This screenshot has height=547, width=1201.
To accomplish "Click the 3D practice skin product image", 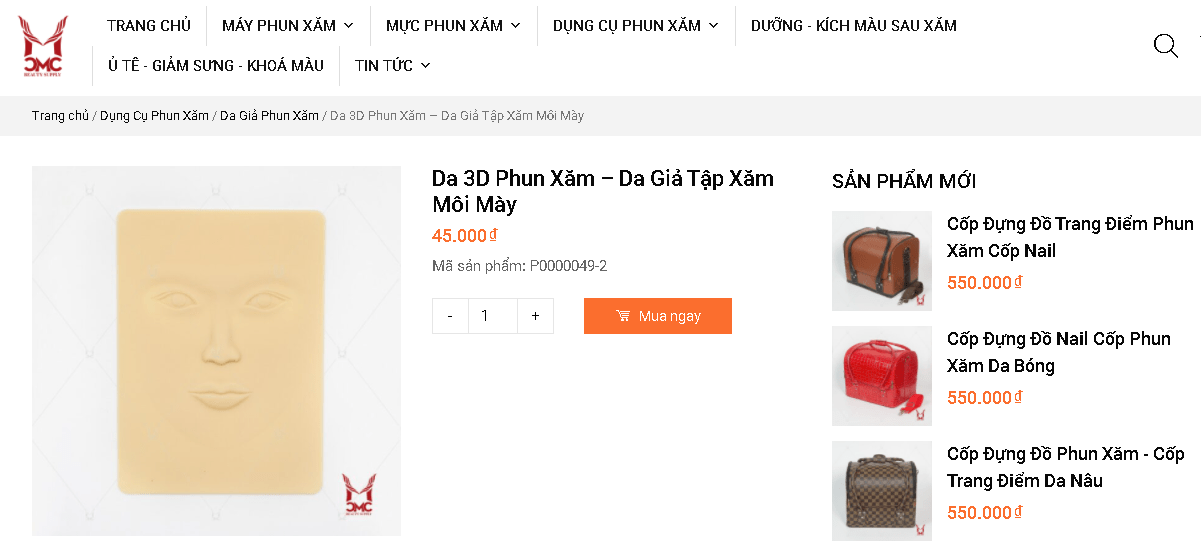I will click(x=216, y=351).
